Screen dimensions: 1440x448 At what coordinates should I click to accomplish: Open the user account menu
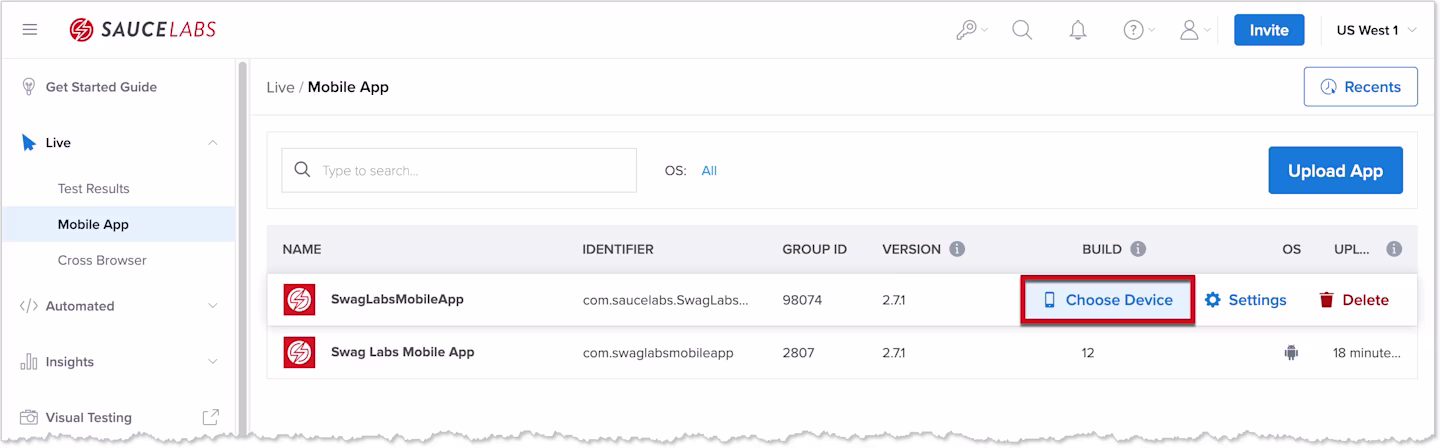(x=1195, y=30)
